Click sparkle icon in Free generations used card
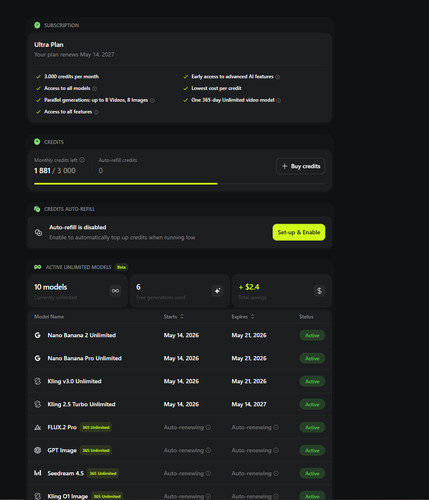The image size is (429, 500). point(217,291)
